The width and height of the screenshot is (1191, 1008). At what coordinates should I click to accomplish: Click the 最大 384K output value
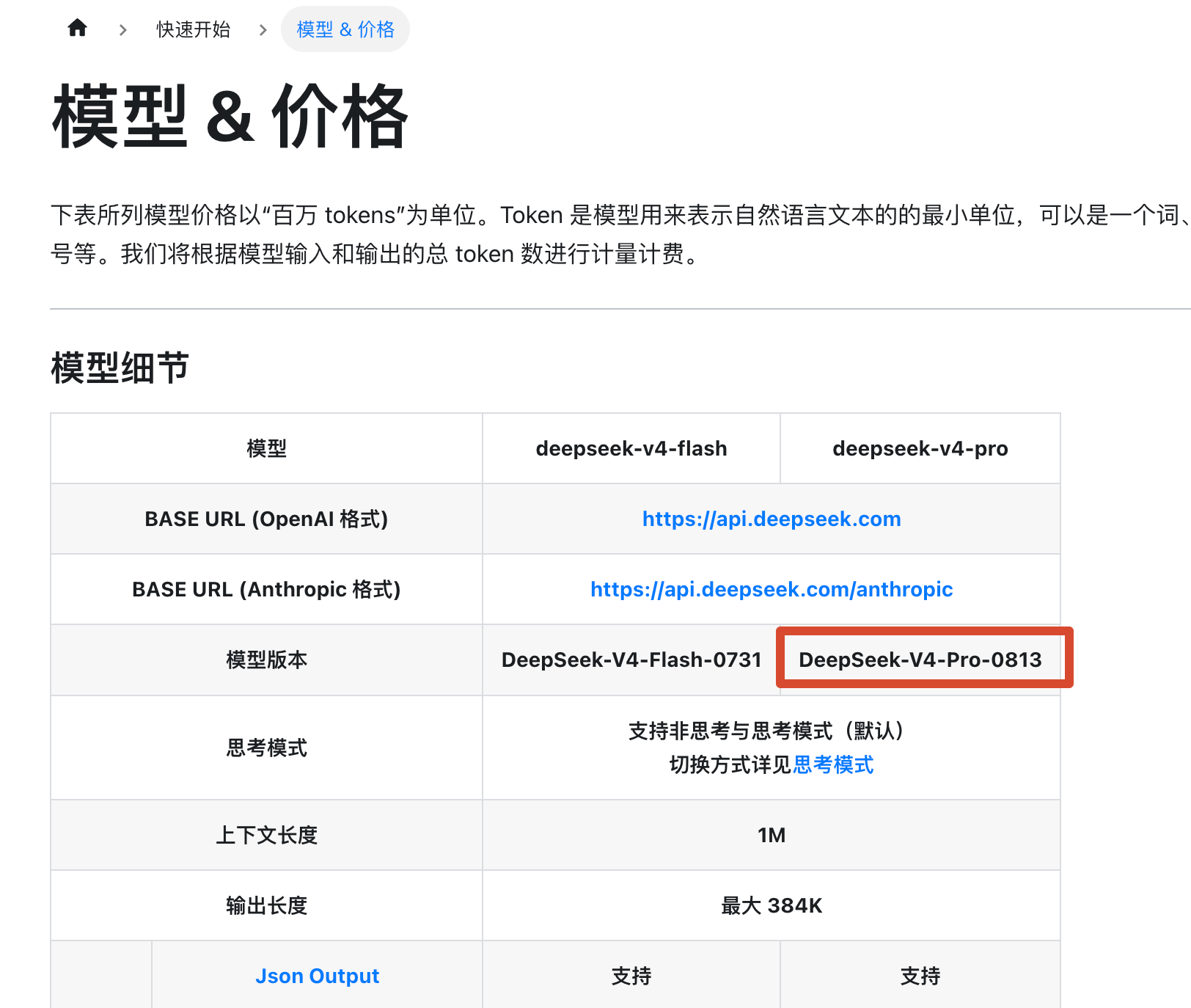(x=772, y=905)
